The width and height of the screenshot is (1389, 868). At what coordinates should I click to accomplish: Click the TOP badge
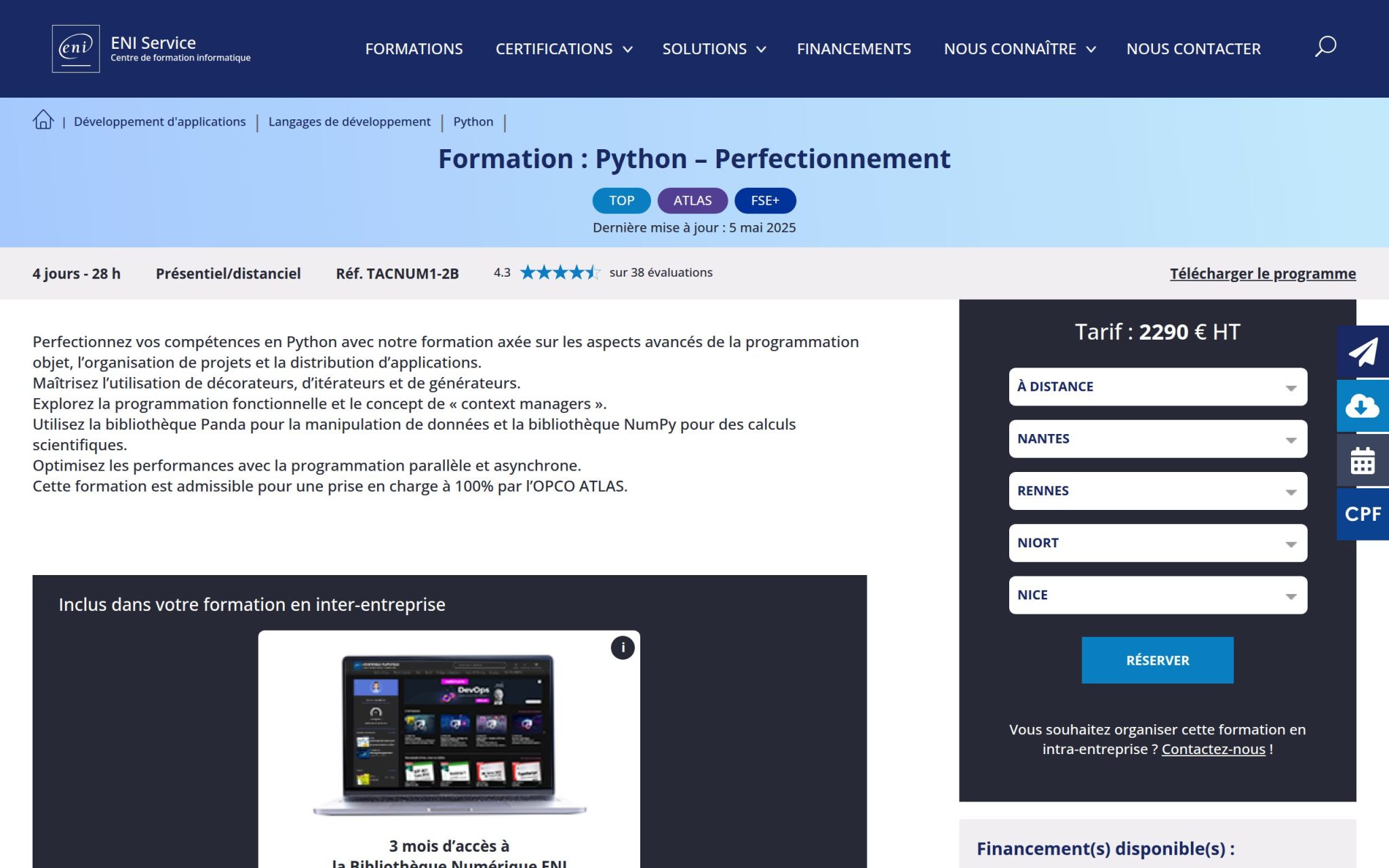(x=621, y=201)
